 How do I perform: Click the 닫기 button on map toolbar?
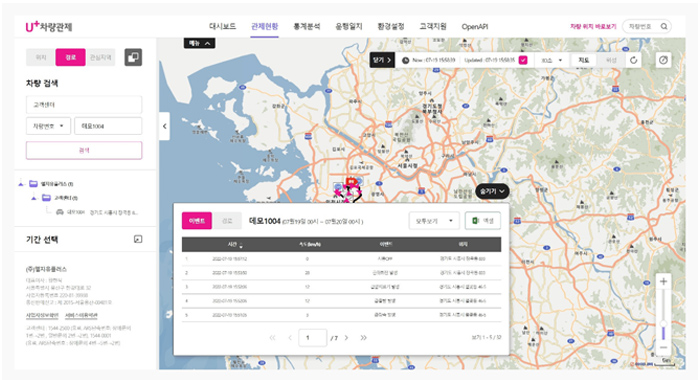click(382, 60)
